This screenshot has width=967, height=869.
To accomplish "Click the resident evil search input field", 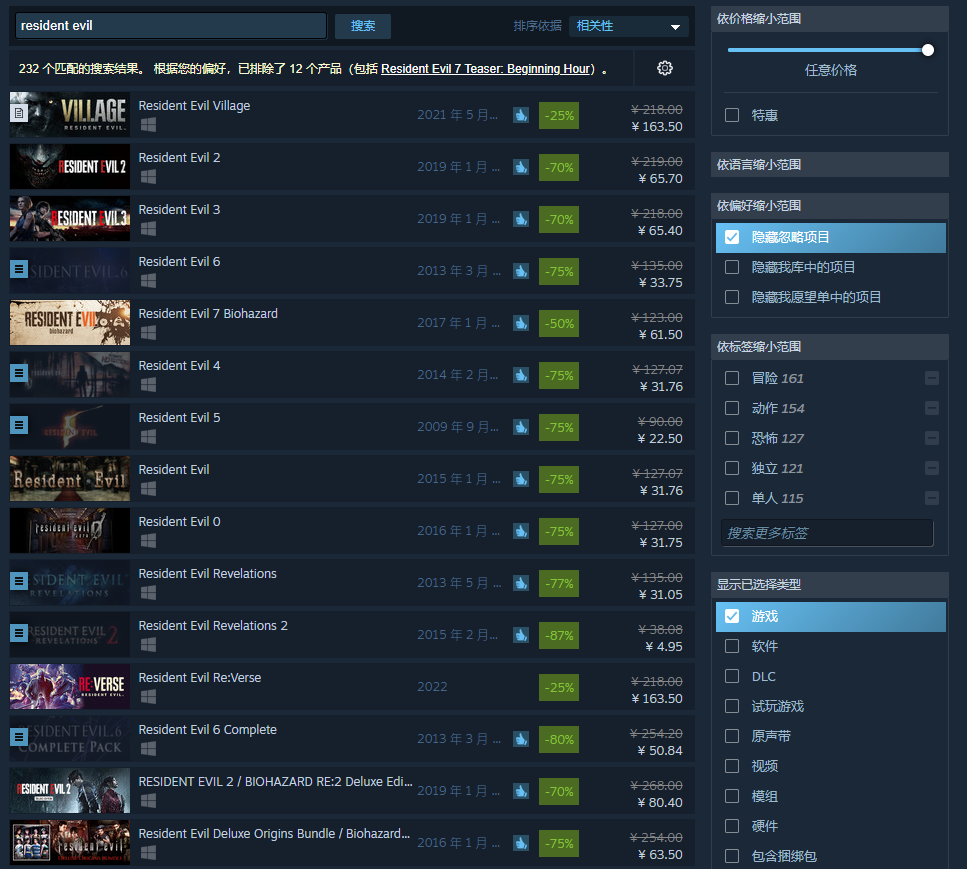I will click(171, 26).
